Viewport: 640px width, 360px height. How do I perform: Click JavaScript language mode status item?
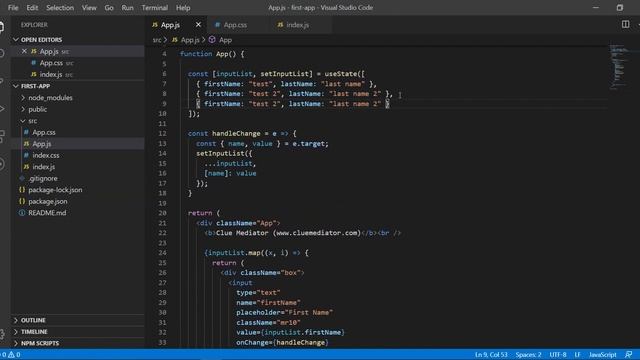[602, 355]
